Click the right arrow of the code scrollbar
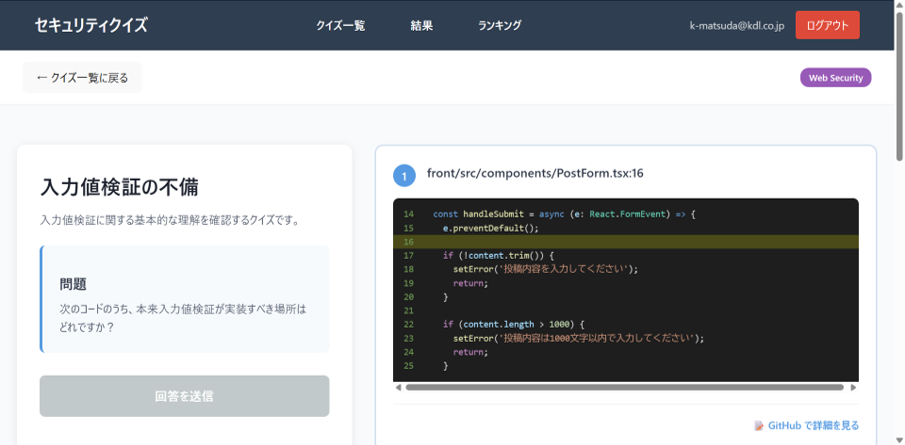Screen dimensions: 905x445 coord(853,387)
